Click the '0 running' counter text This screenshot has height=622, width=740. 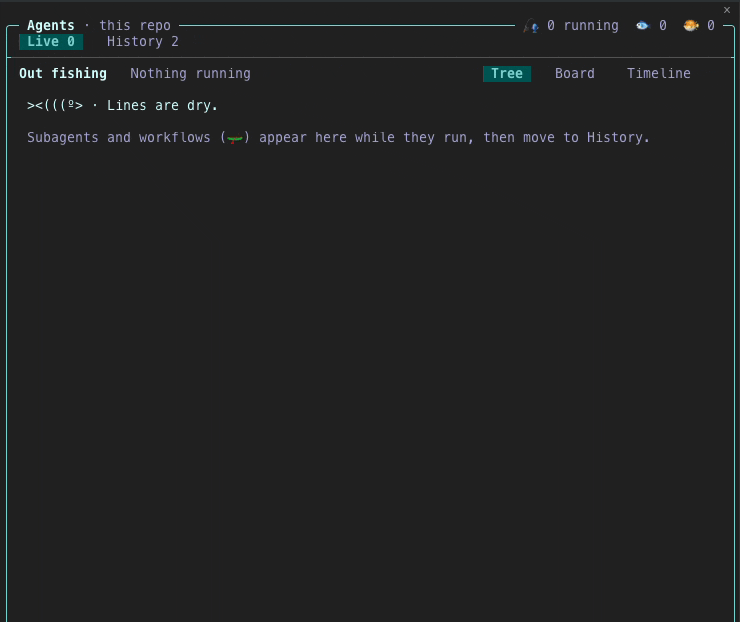(x=583, y=25)
